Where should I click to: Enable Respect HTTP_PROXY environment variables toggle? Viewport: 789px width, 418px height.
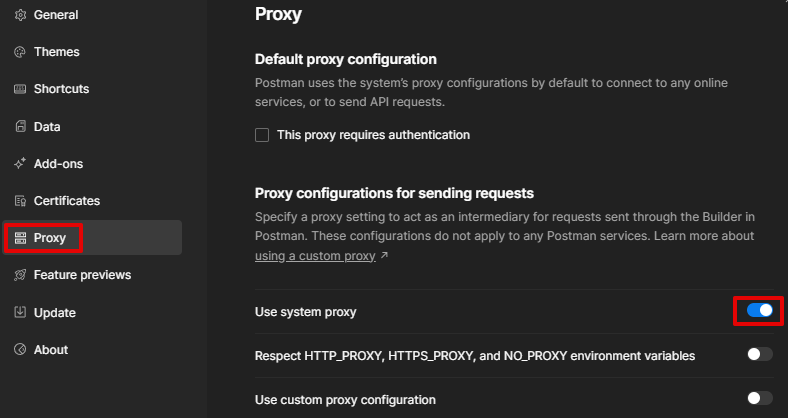click(x=759, y=354)
